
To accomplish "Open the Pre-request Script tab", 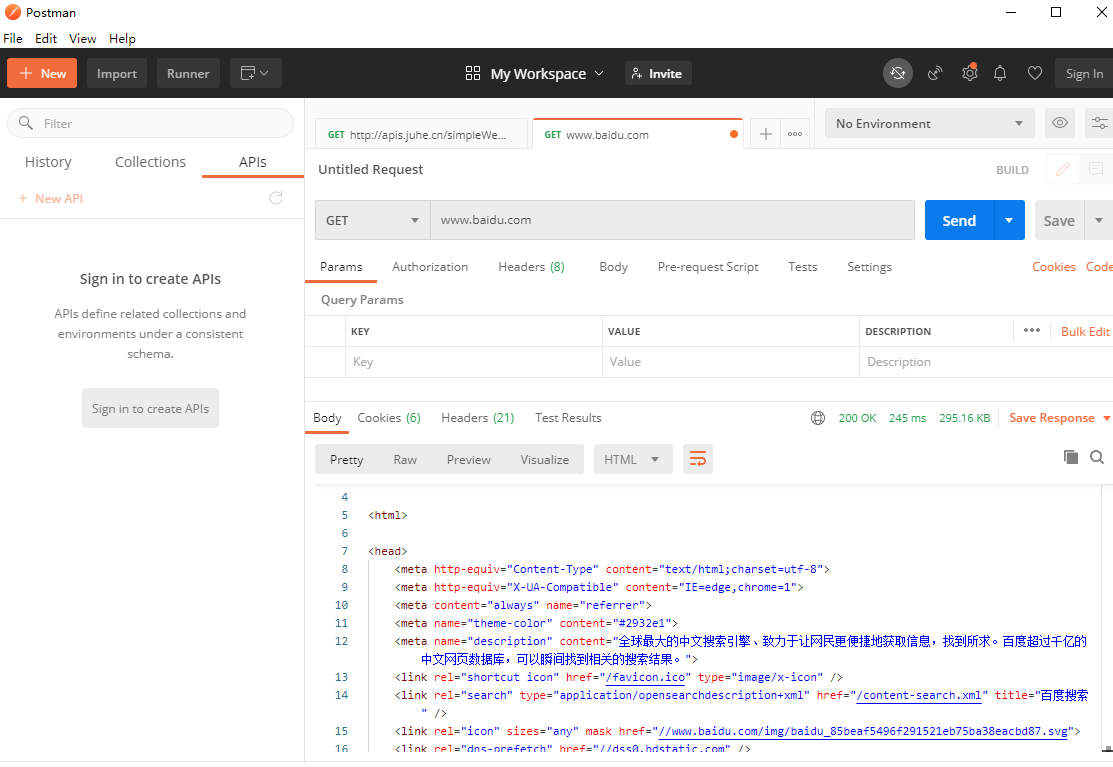I will (x=708, y=267).
